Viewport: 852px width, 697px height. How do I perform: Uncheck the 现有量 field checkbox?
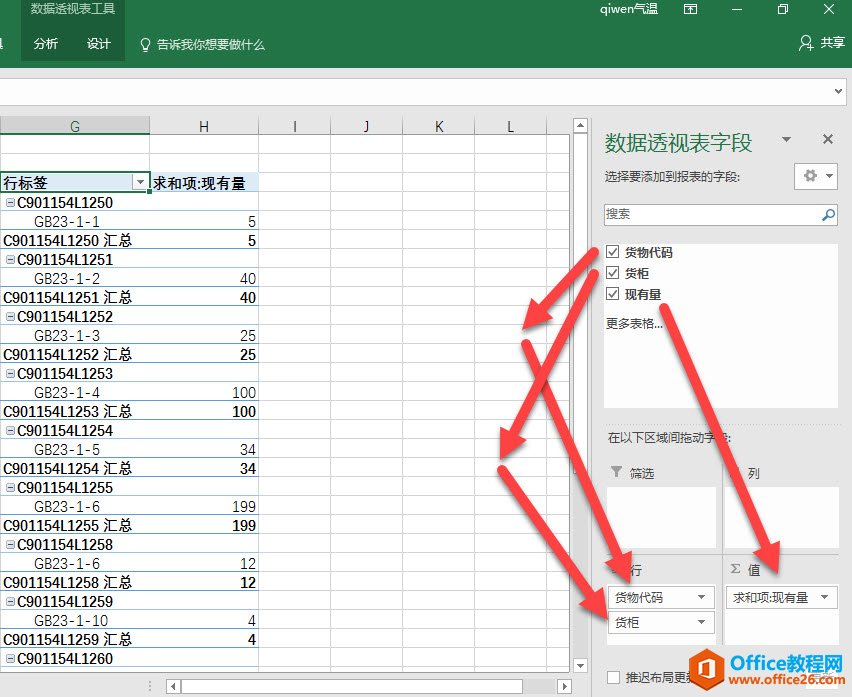pyautogui.click(x=613, y=294)
